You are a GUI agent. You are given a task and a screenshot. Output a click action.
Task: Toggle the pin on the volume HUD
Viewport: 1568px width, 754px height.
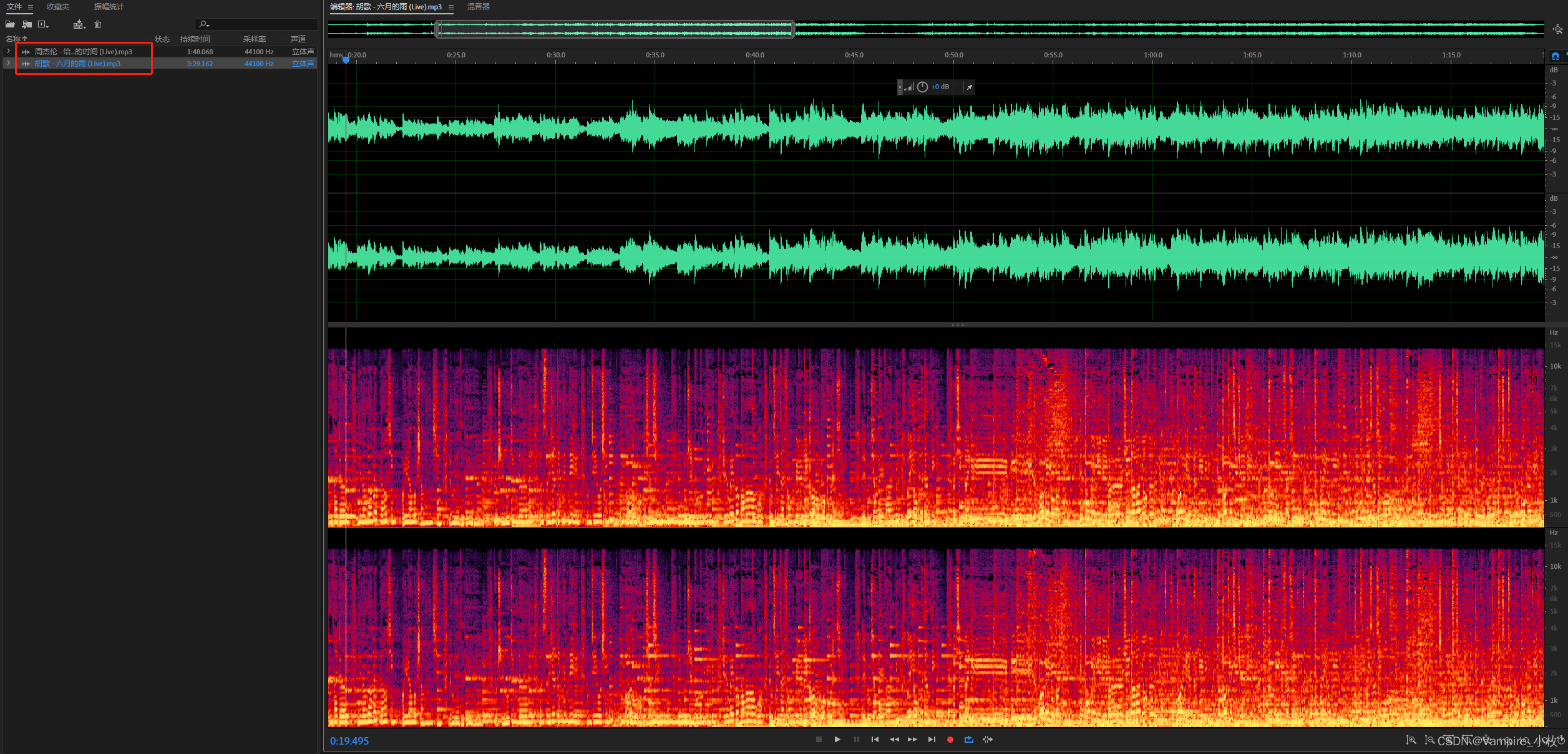tap(969, 87)
